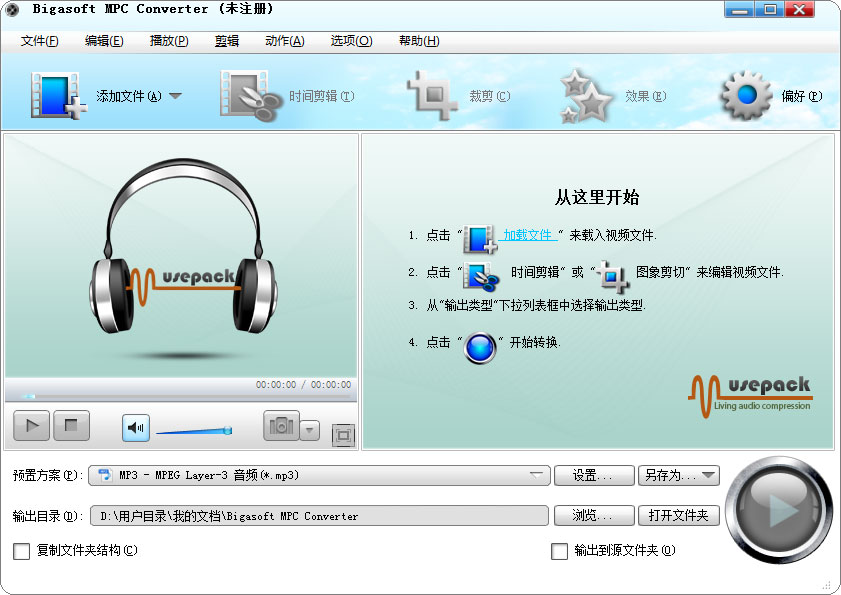
Task: Click the 浏览... browse button
Action: [594, 516]
